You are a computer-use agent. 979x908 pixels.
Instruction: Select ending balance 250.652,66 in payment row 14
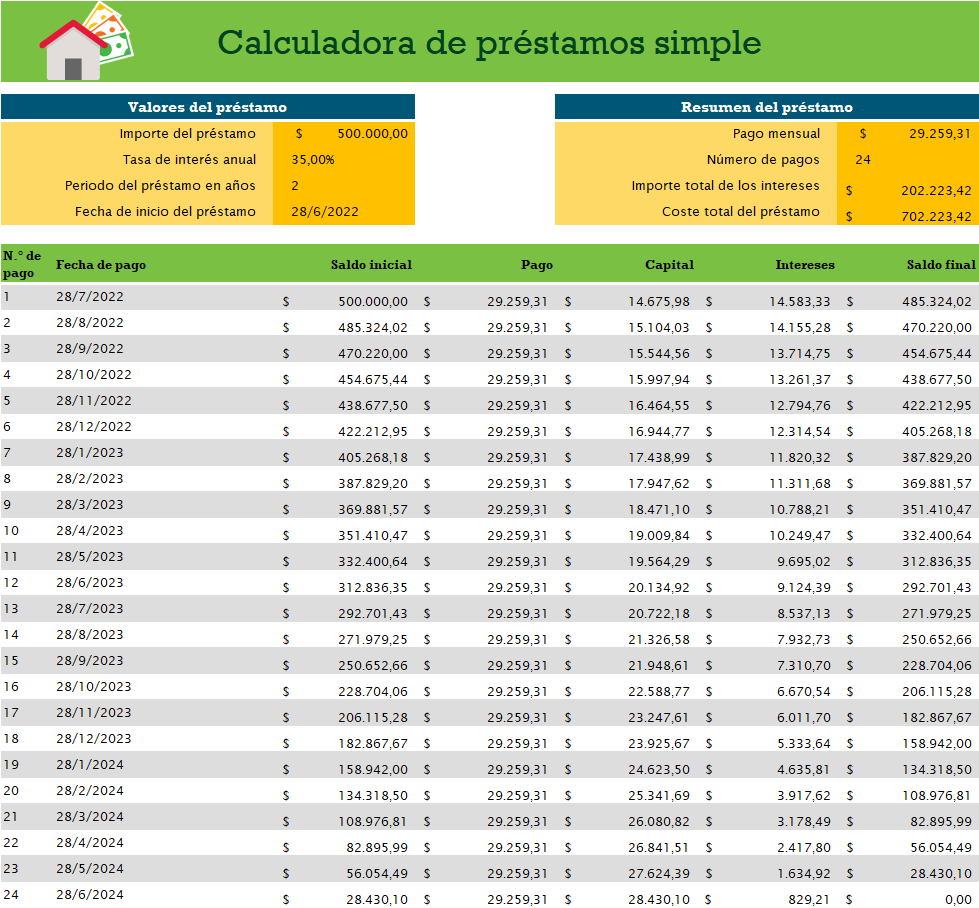pyautogui.click(x=937, y=640)
